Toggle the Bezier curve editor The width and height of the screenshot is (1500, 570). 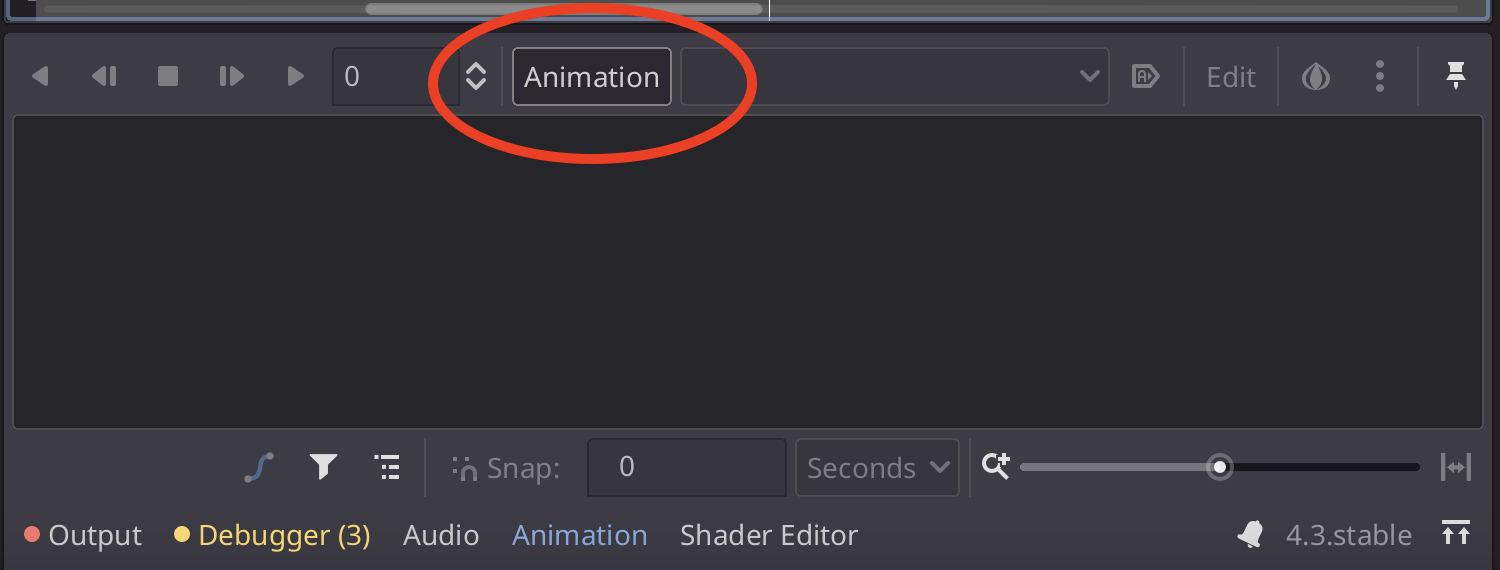pos(259,467)
